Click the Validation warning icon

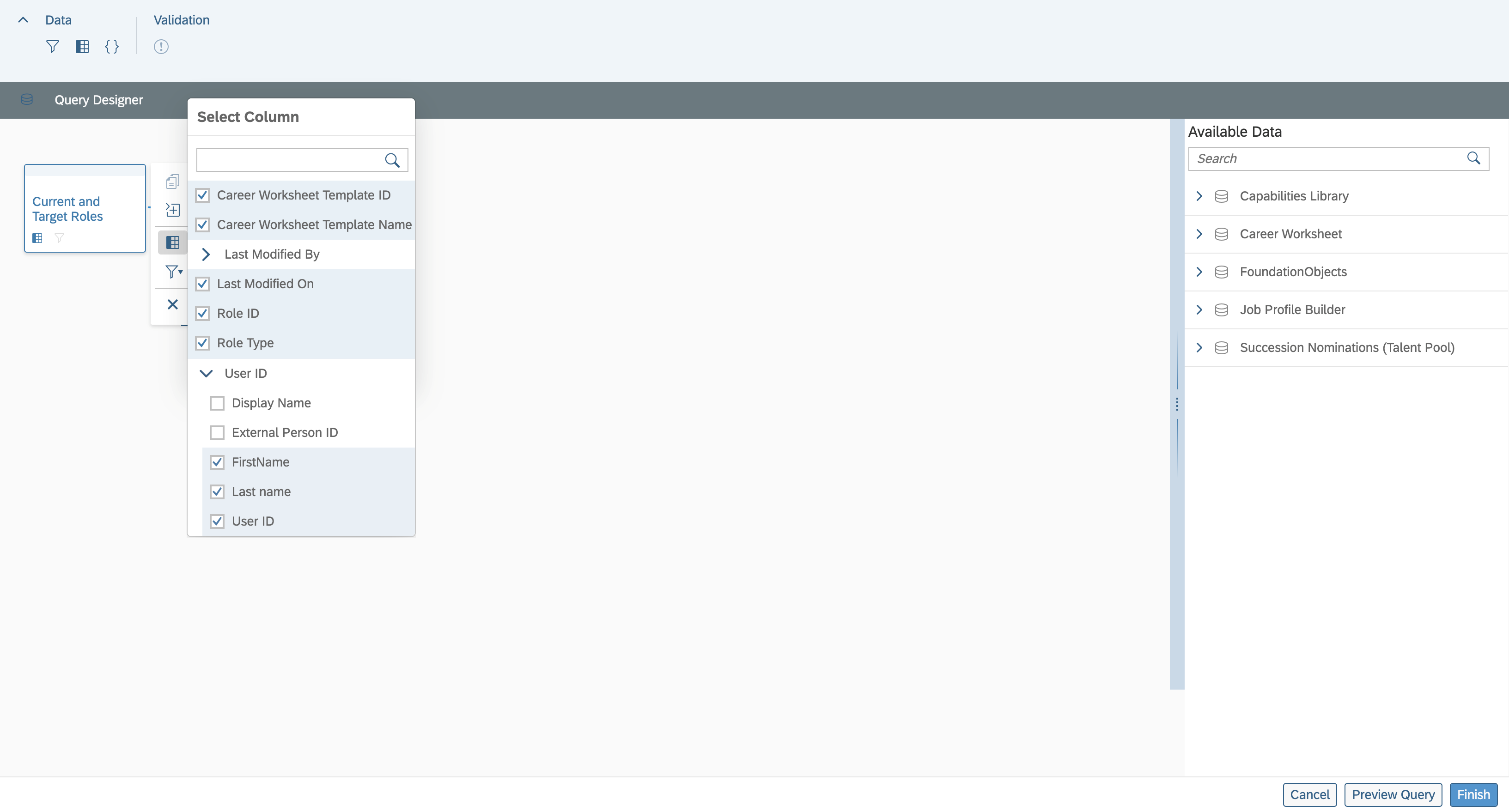click(x=161, y=46)
